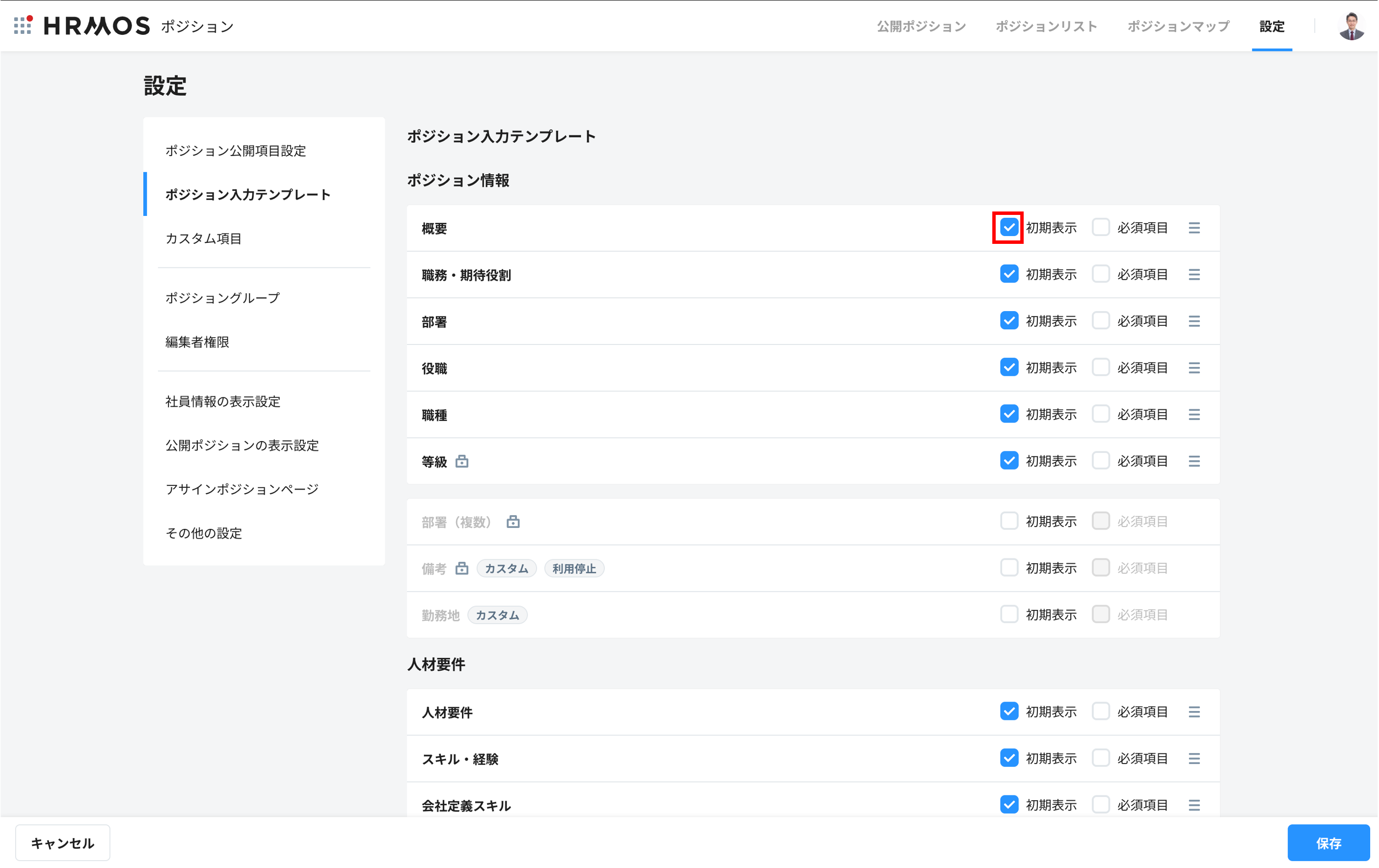
Task: Click the 保存 button
Action: click(x=1328, y=843)
